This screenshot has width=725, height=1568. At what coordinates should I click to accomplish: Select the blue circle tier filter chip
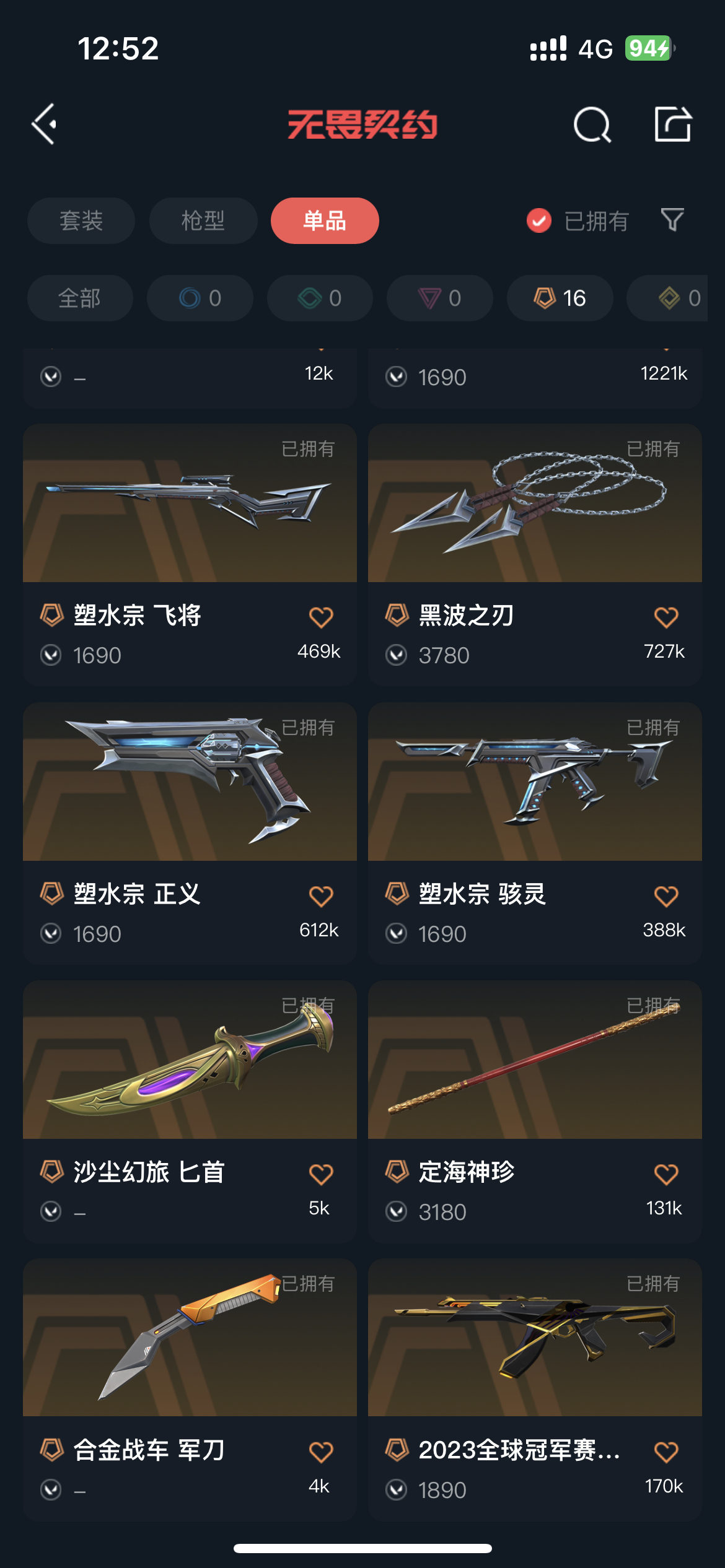click(200, 298)
